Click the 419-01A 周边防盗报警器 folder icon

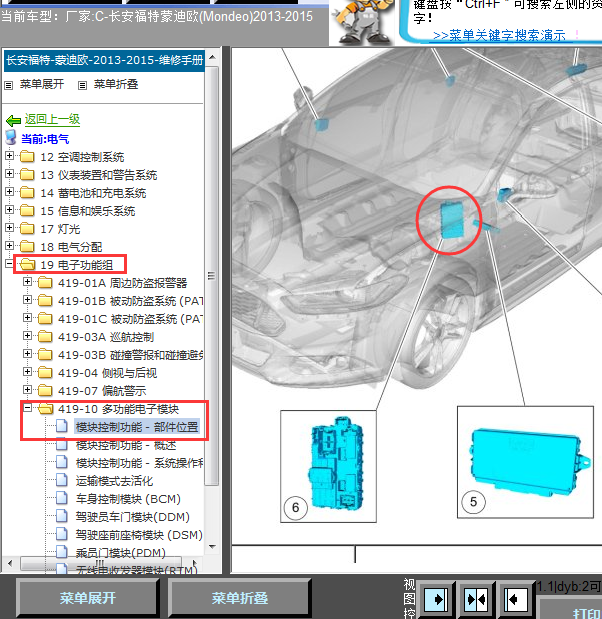click(45, 282)
